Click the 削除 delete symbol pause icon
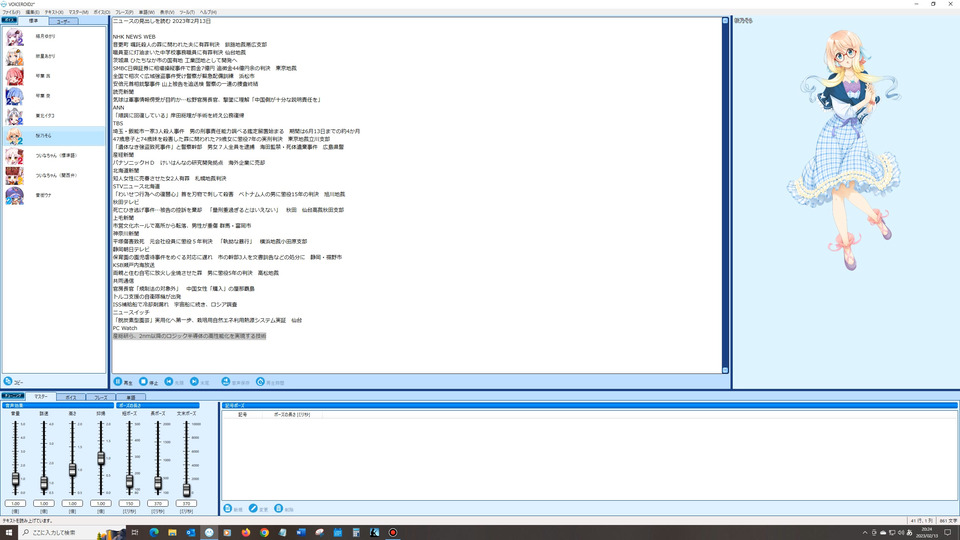Screen dimensions: 960x540 coord(279,509)
